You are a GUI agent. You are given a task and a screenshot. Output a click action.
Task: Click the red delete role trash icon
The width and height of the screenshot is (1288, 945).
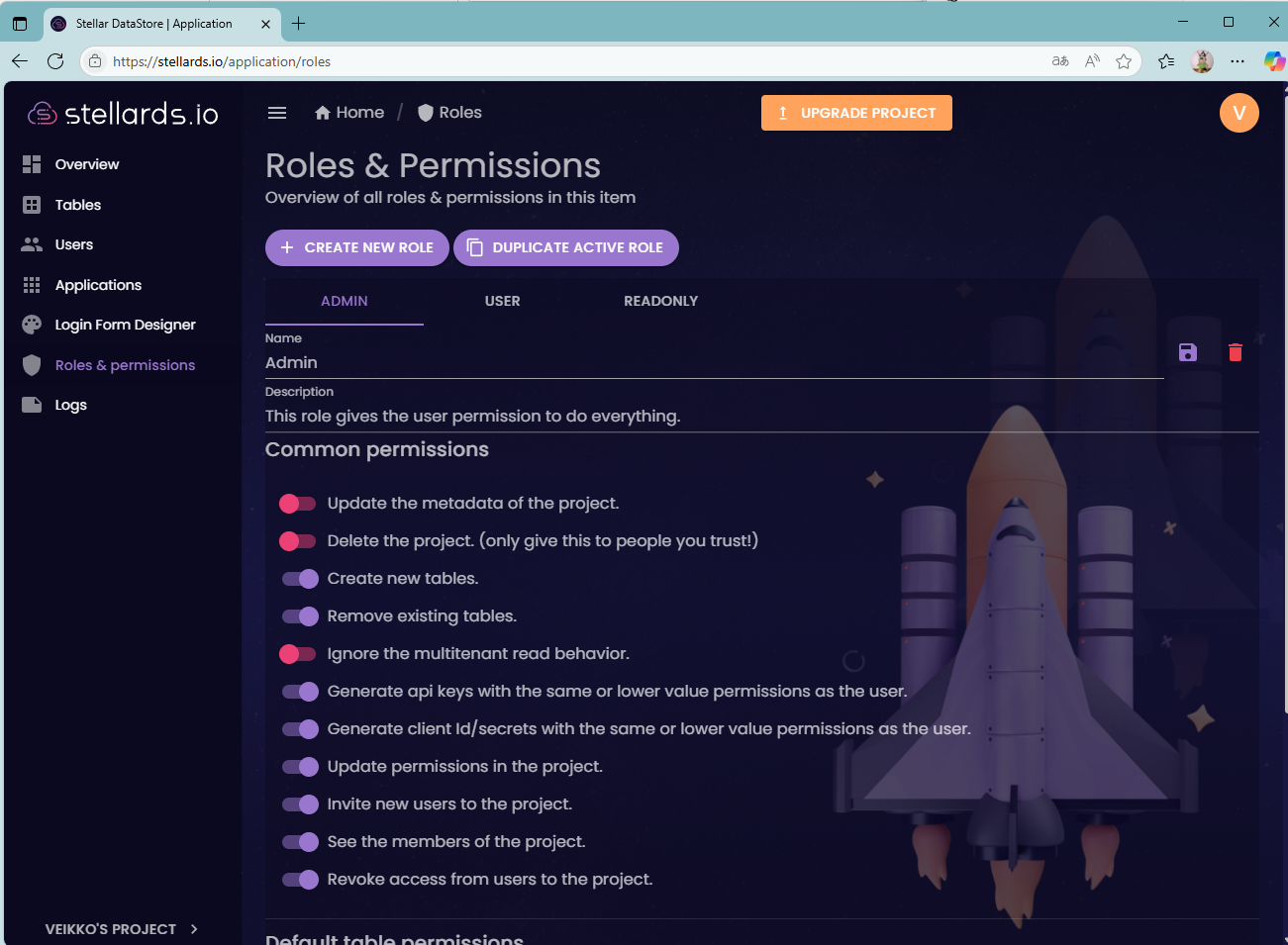click(x=1235, y=352)
